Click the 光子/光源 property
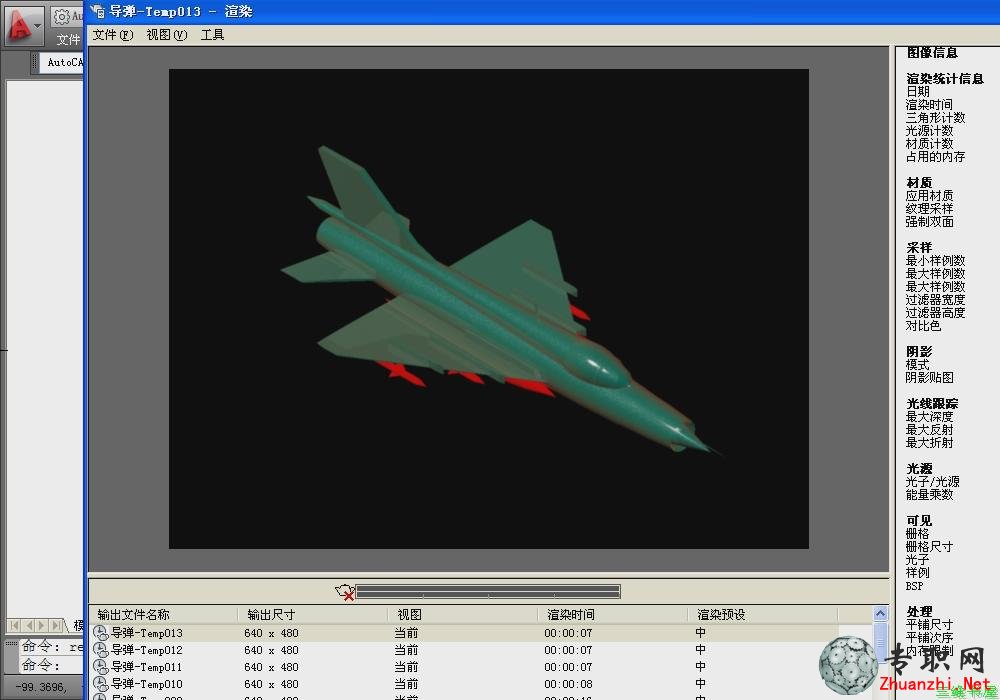Screen dimensions: 1000x700 coord(932,481)
